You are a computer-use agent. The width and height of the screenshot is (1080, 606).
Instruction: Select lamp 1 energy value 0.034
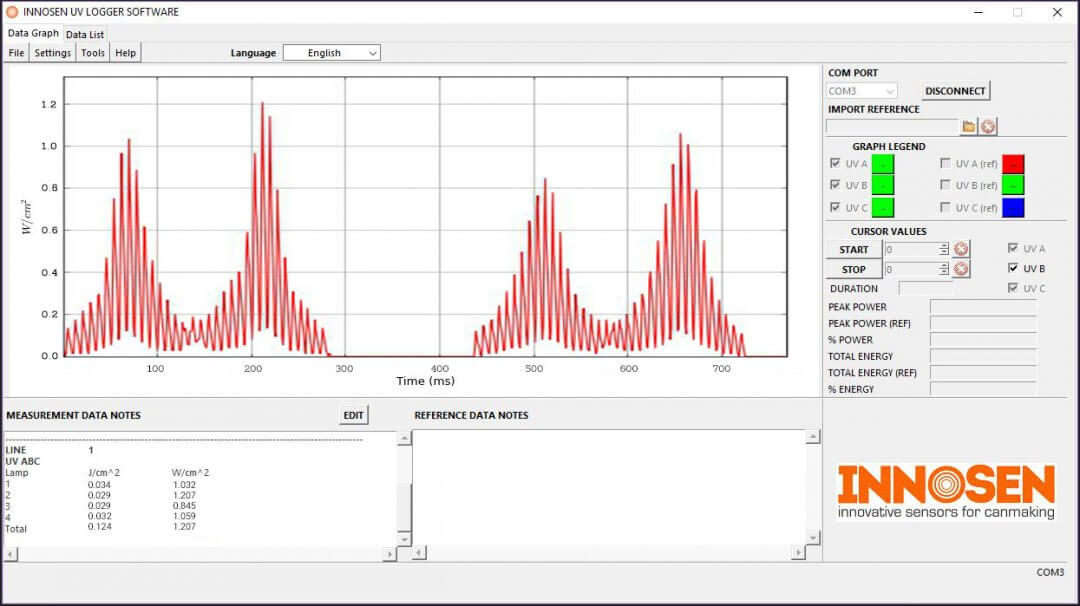click(x=99, y=485)
